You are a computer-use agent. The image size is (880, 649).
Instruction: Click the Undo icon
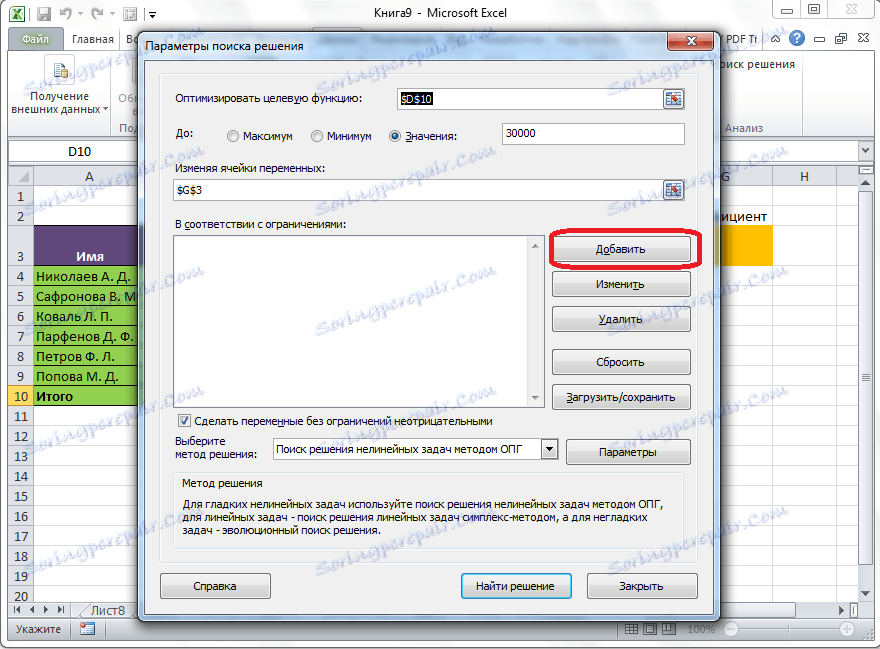(x=65, y=14)
